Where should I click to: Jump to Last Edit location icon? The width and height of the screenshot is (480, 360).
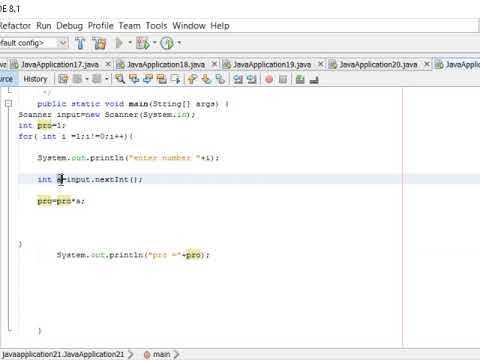click(x=63, y=79)
